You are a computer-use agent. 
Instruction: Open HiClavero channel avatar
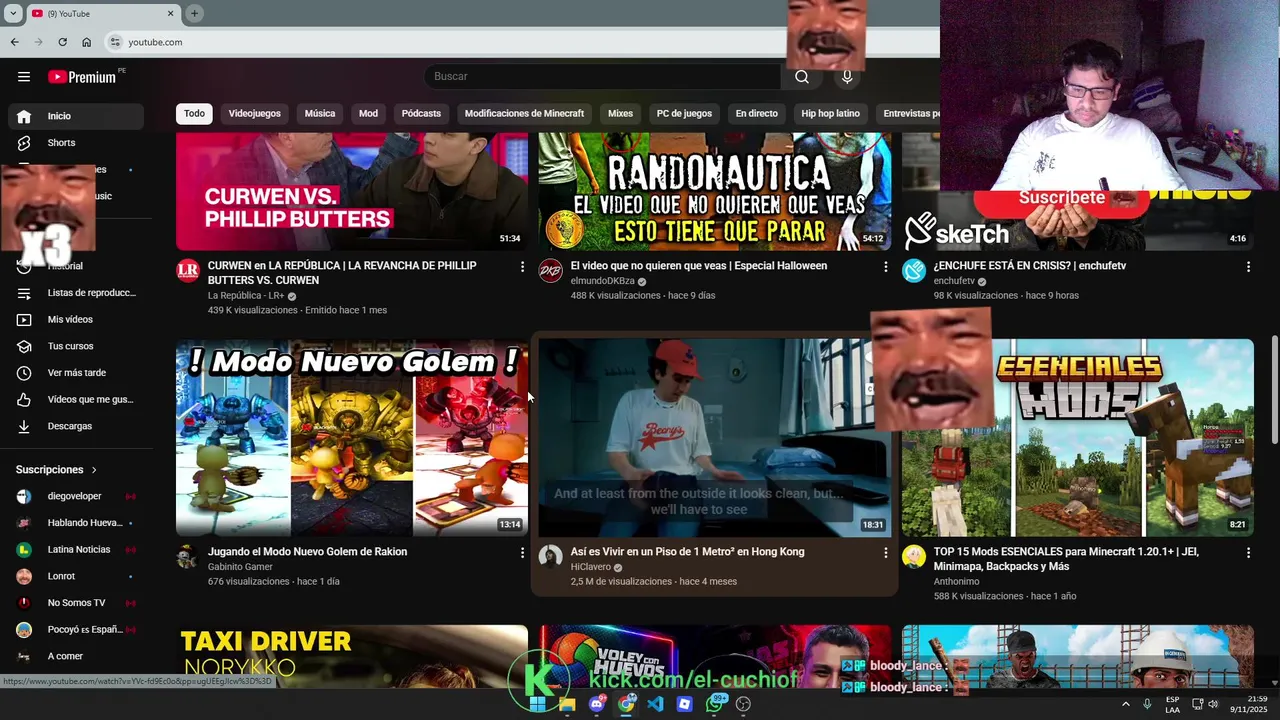click(551, 557)
